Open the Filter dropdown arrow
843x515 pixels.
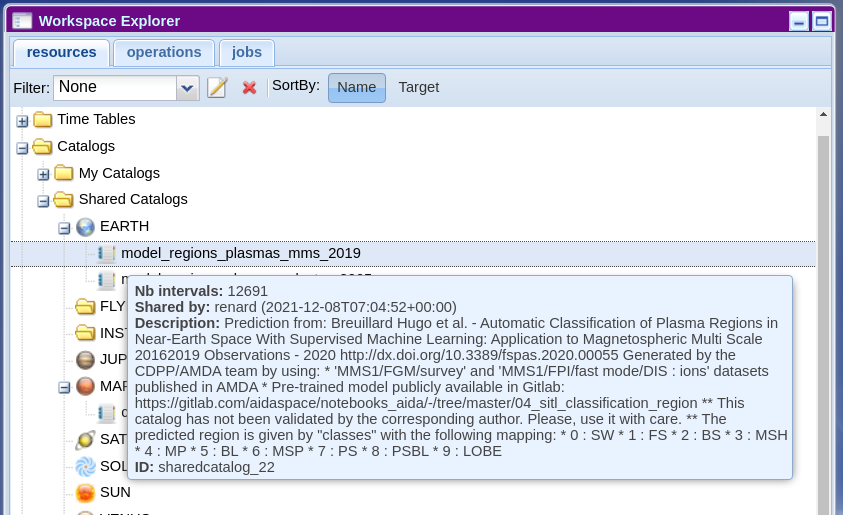coord(187,88)
